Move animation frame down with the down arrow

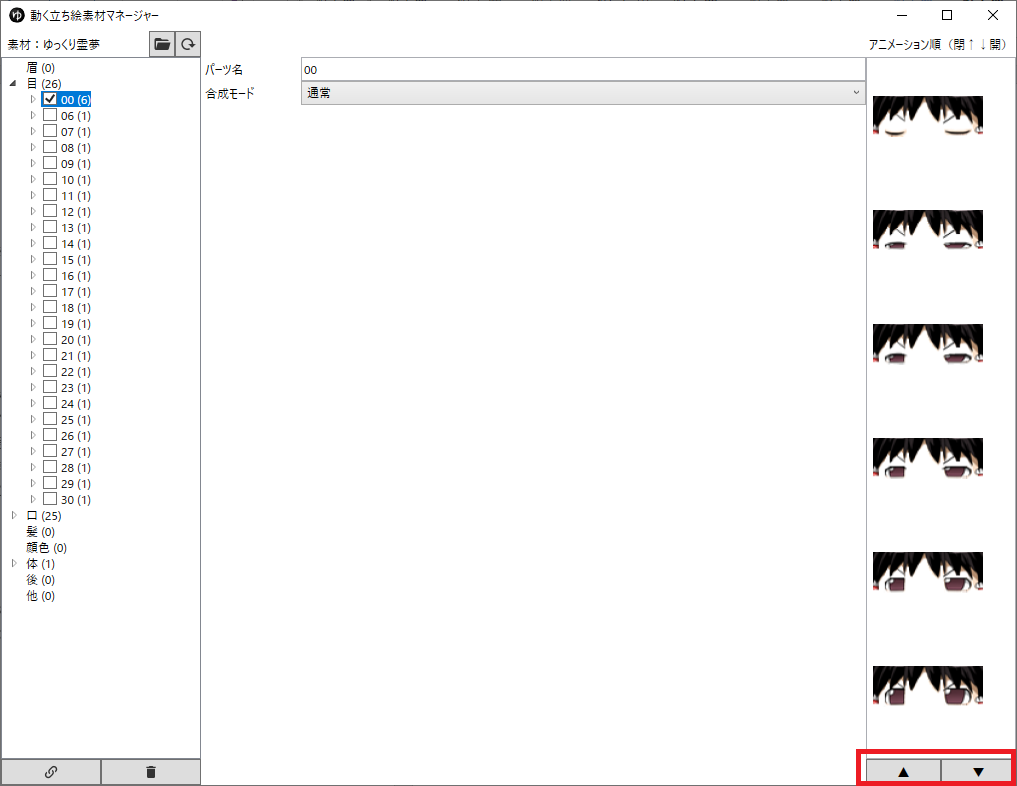pyautogui.click(x=978, y=772)
